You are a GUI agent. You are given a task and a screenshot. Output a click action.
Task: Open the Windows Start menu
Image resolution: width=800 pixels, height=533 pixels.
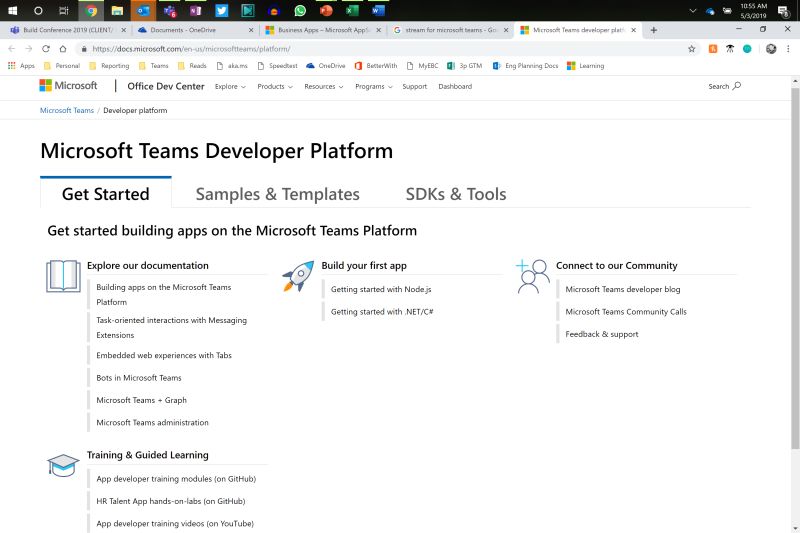12,10
